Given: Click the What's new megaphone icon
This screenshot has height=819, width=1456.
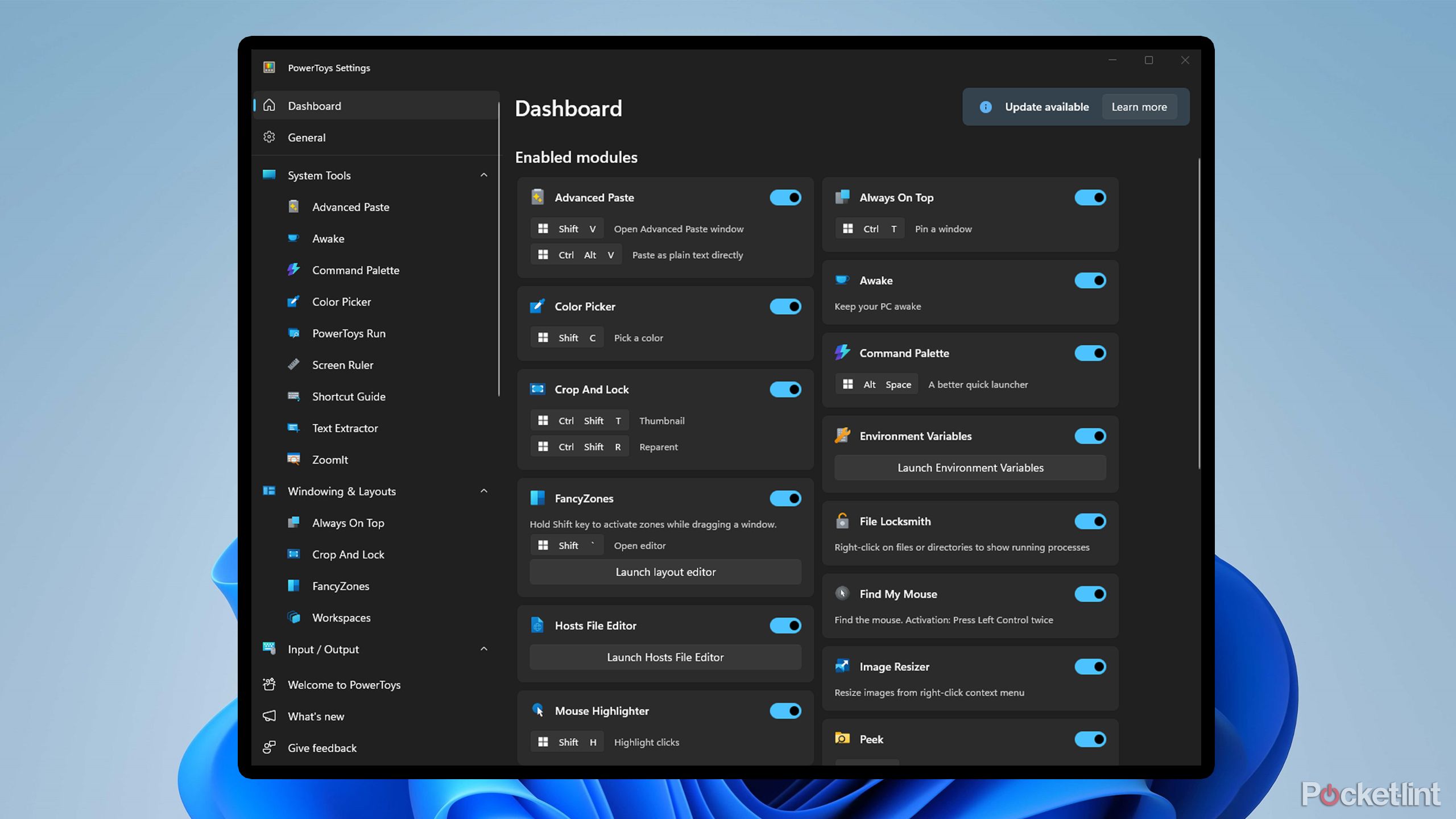Looking at the screenshot, I should tap(269, 716).
